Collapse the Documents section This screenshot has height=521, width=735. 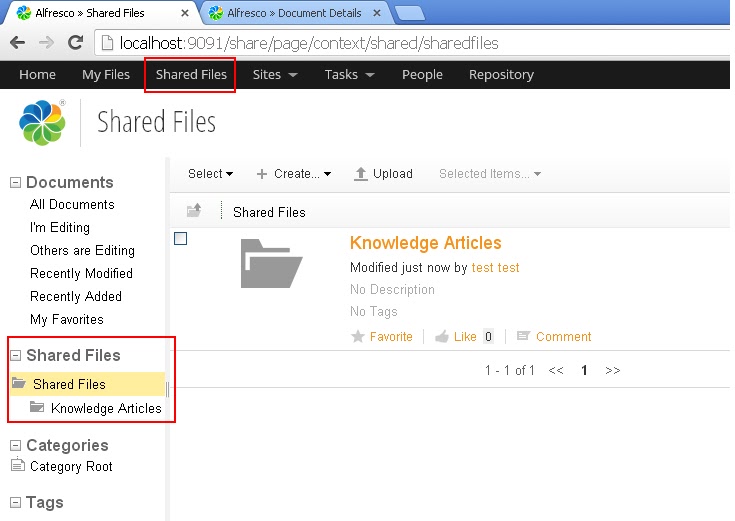(x=15, y=182)
